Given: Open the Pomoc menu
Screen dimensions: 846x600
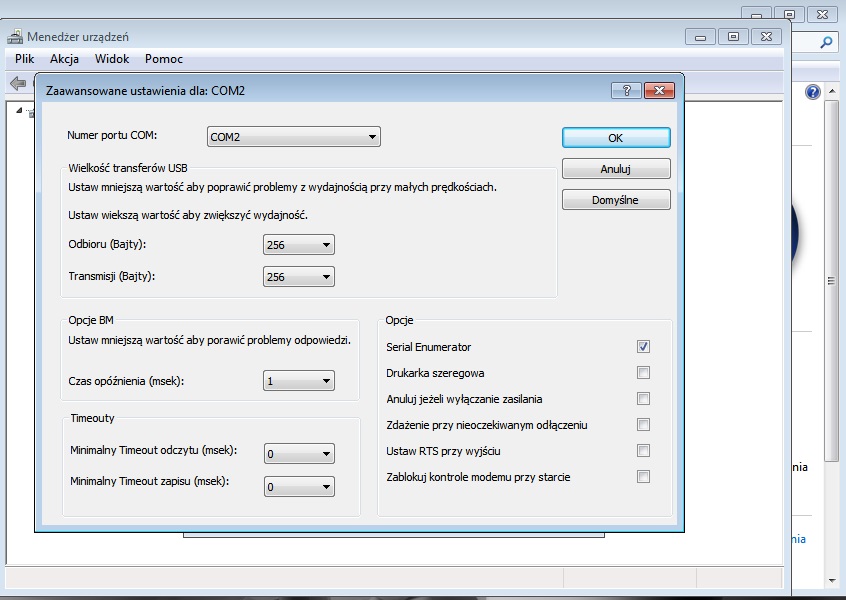Looking at the screenshot, I should pos(163,59).
